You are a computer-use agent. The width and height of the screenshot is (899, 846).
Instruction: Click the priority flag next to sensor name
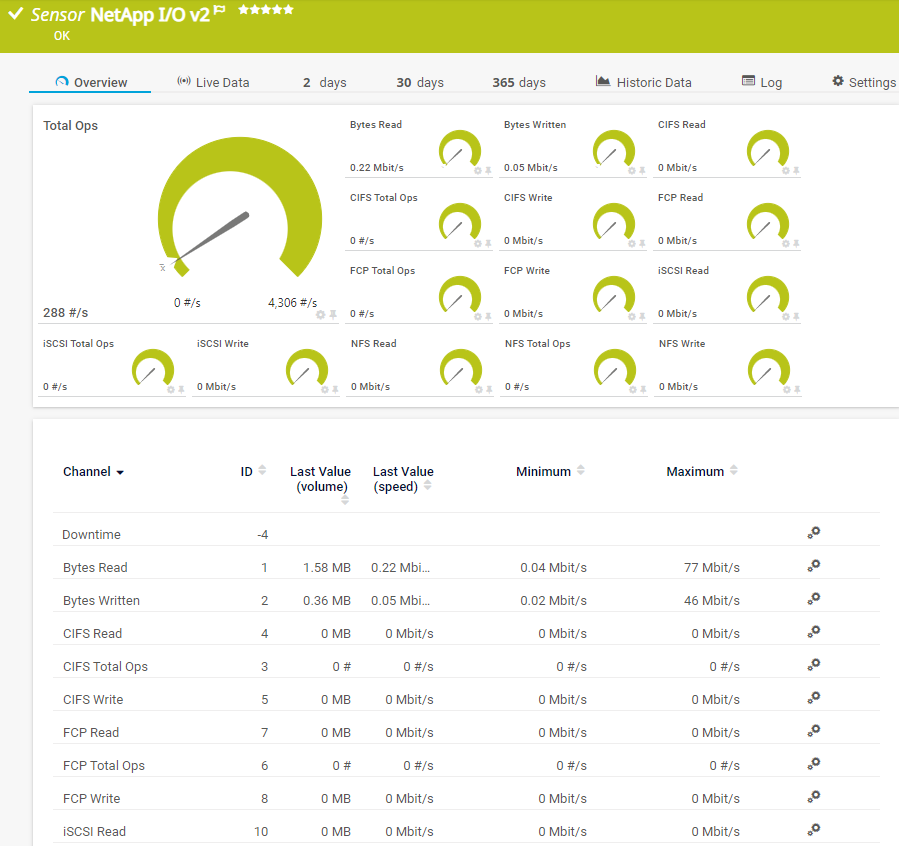point(220,11)
